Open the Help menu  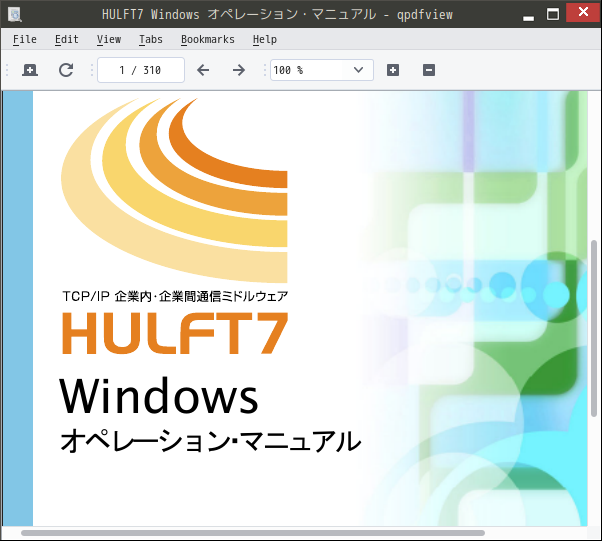(265, 40)
